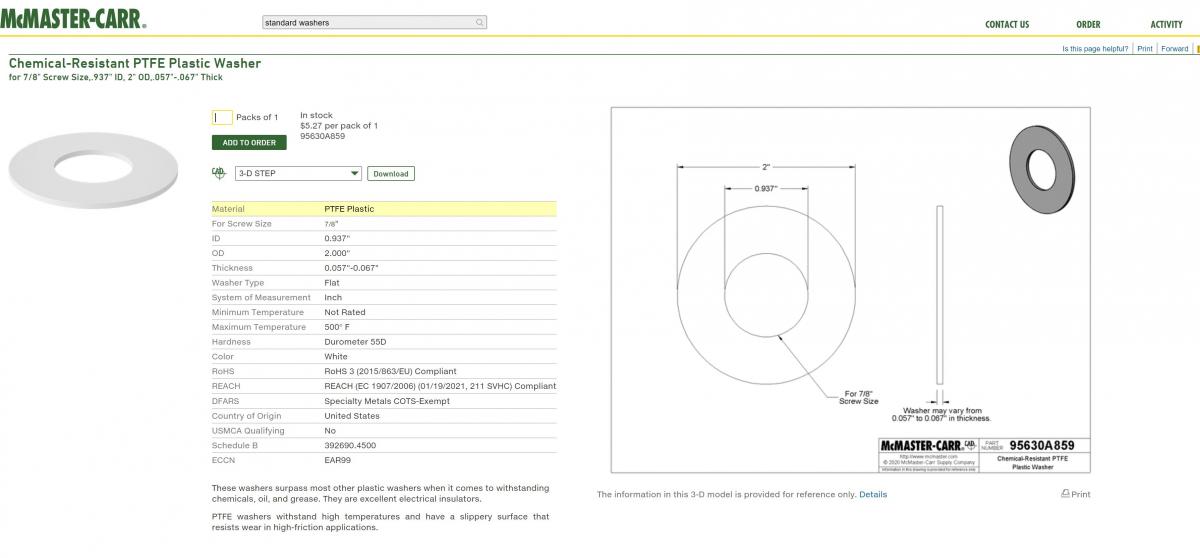
Task: Click the "Specialty Metals COTS-Exempt" value
Action: pos(387,401)
